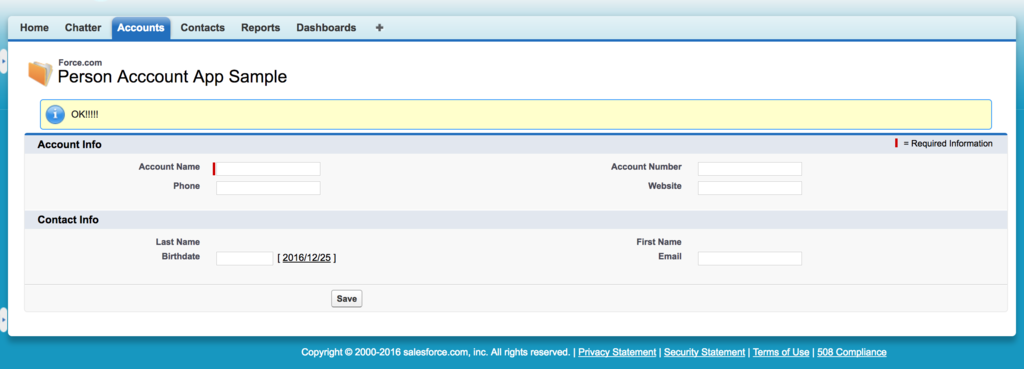Focus the Website input field
Screen dimensions: 1024x369
tap(750, 188)
